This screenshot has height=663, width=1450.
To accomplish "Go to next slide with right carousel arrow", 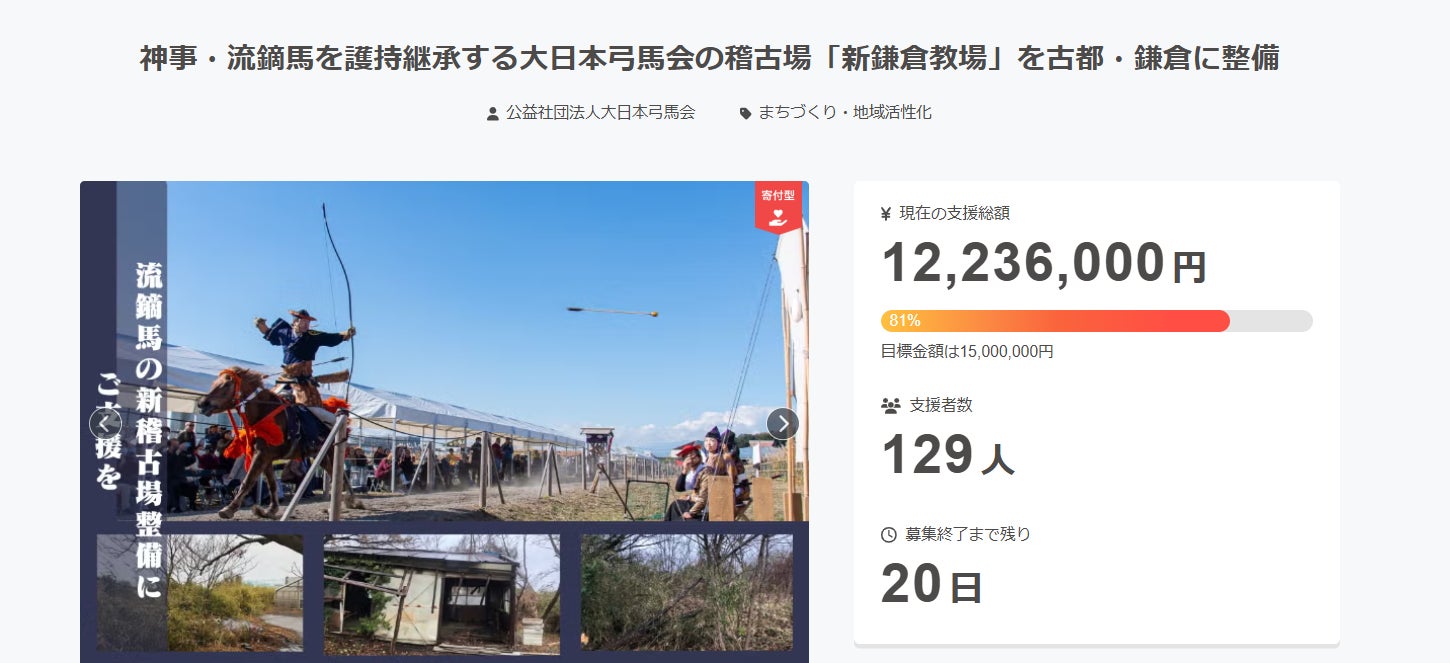I will [783, 424].
